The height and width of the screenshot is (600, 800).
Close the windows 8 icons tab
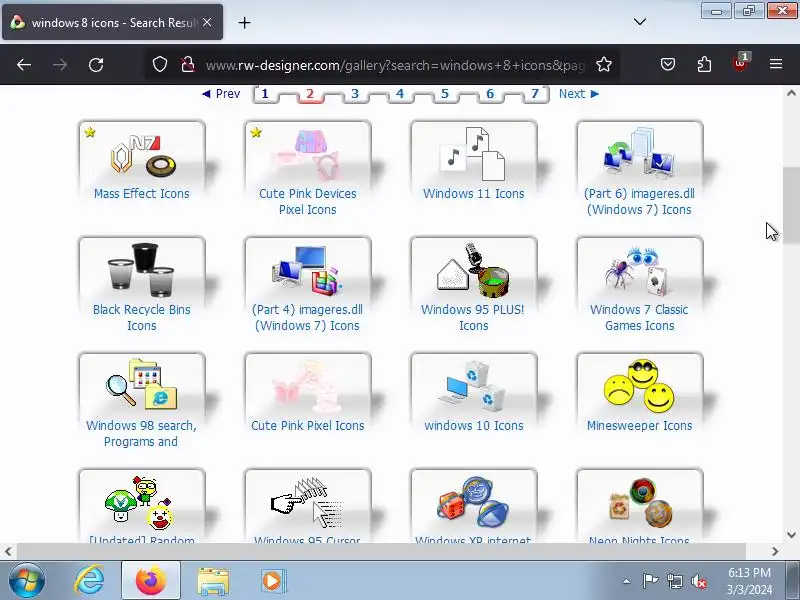[207, 22]
